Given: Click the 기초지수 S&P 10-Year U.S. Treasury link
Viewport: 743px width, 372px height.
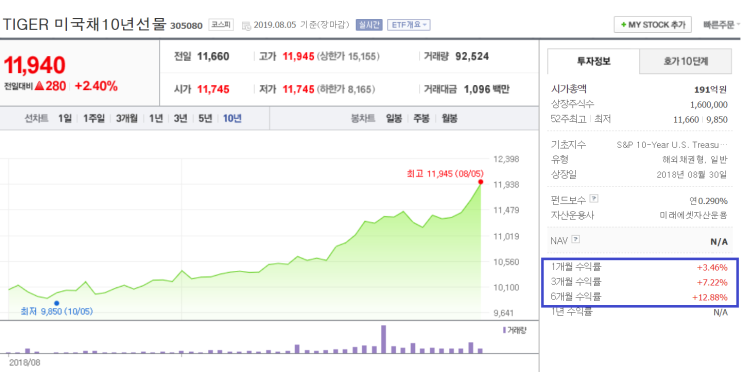Looking at the screenshot, I should pos(672,145).
